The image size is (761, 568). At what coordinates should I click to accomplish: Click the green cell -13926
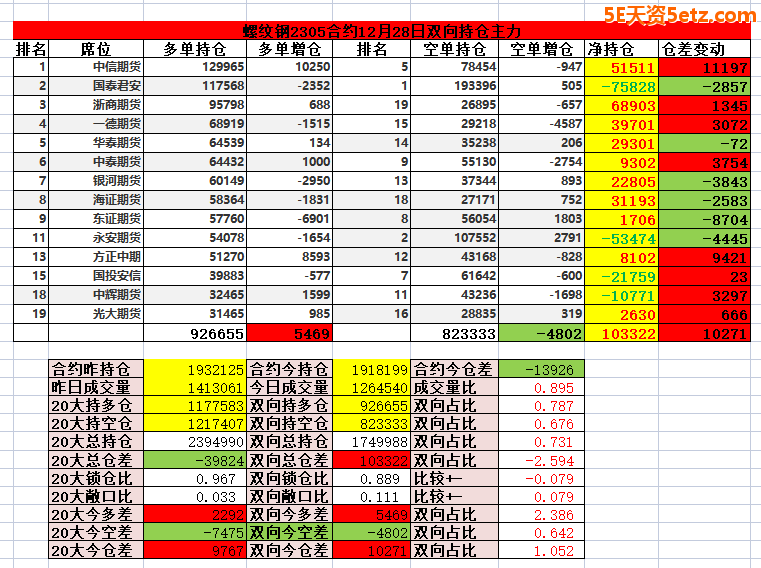tap(542, 369)
